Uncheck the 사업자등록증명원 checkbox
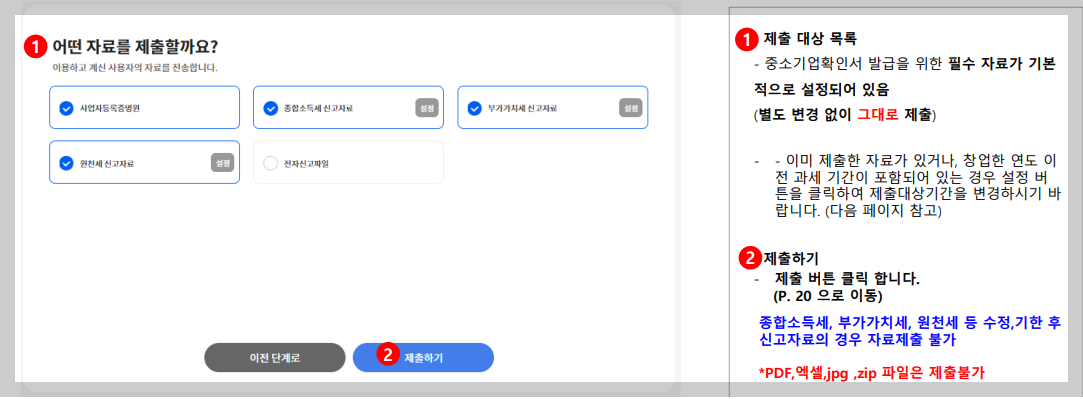The height and width of the screenshot is (399, 1083). pyautogui.click(x=66, y=108)
